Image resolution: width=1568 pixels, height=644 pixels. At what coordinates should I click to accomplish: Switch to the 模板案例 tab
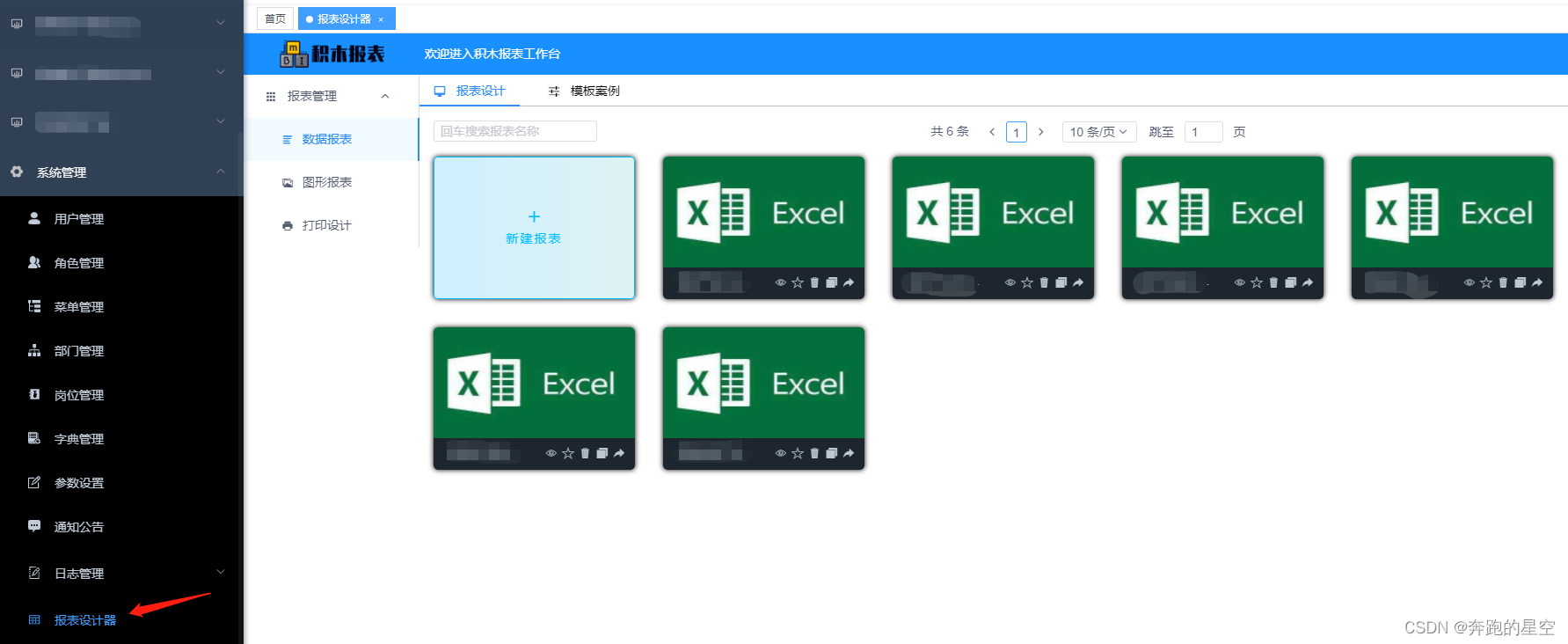[584, 91]
